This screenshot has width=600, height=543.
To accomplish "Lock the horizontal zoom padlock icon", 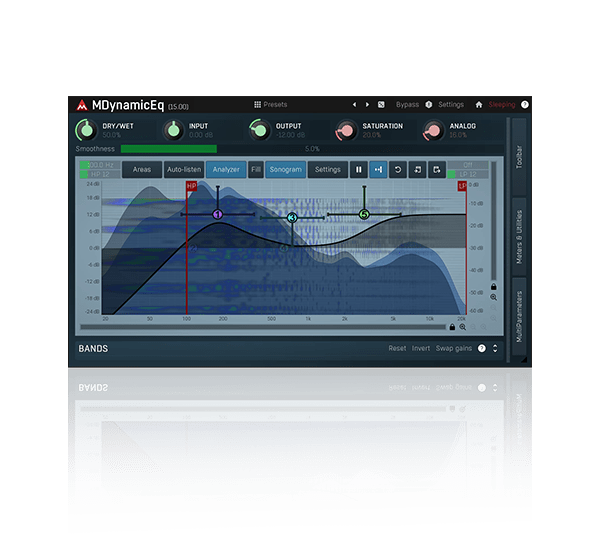I will pos(452,327).
